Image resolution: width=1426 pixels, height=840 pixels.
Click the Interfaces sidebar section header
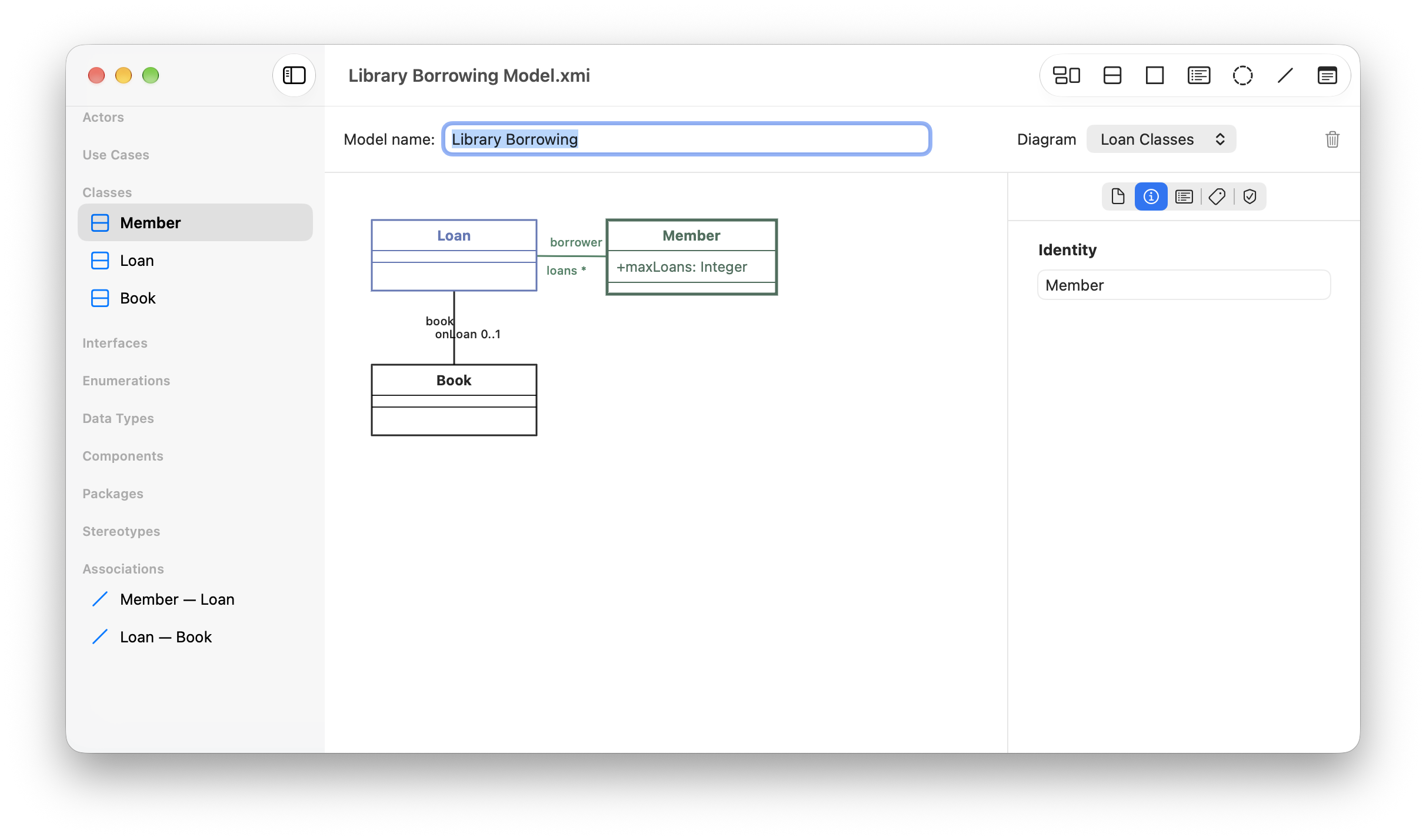115,344
